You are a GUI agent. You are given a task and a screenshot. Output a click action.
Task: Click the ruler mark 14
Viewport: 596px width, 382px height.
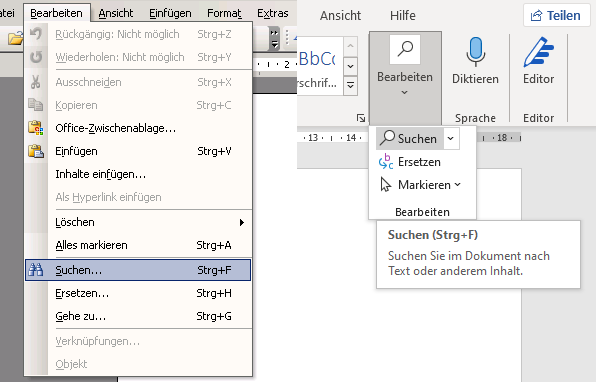pyautogui.click(x=351, y=138)
